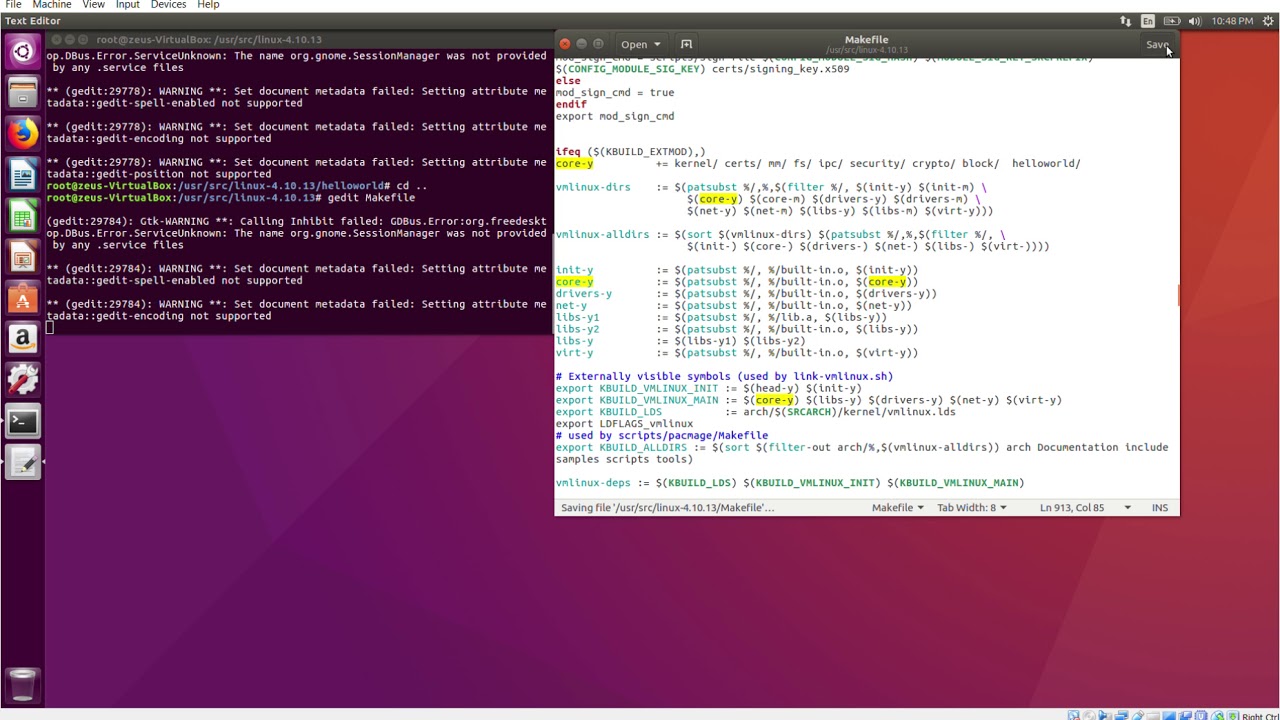Open the Trash in the launcher

[x=22, y=685]
